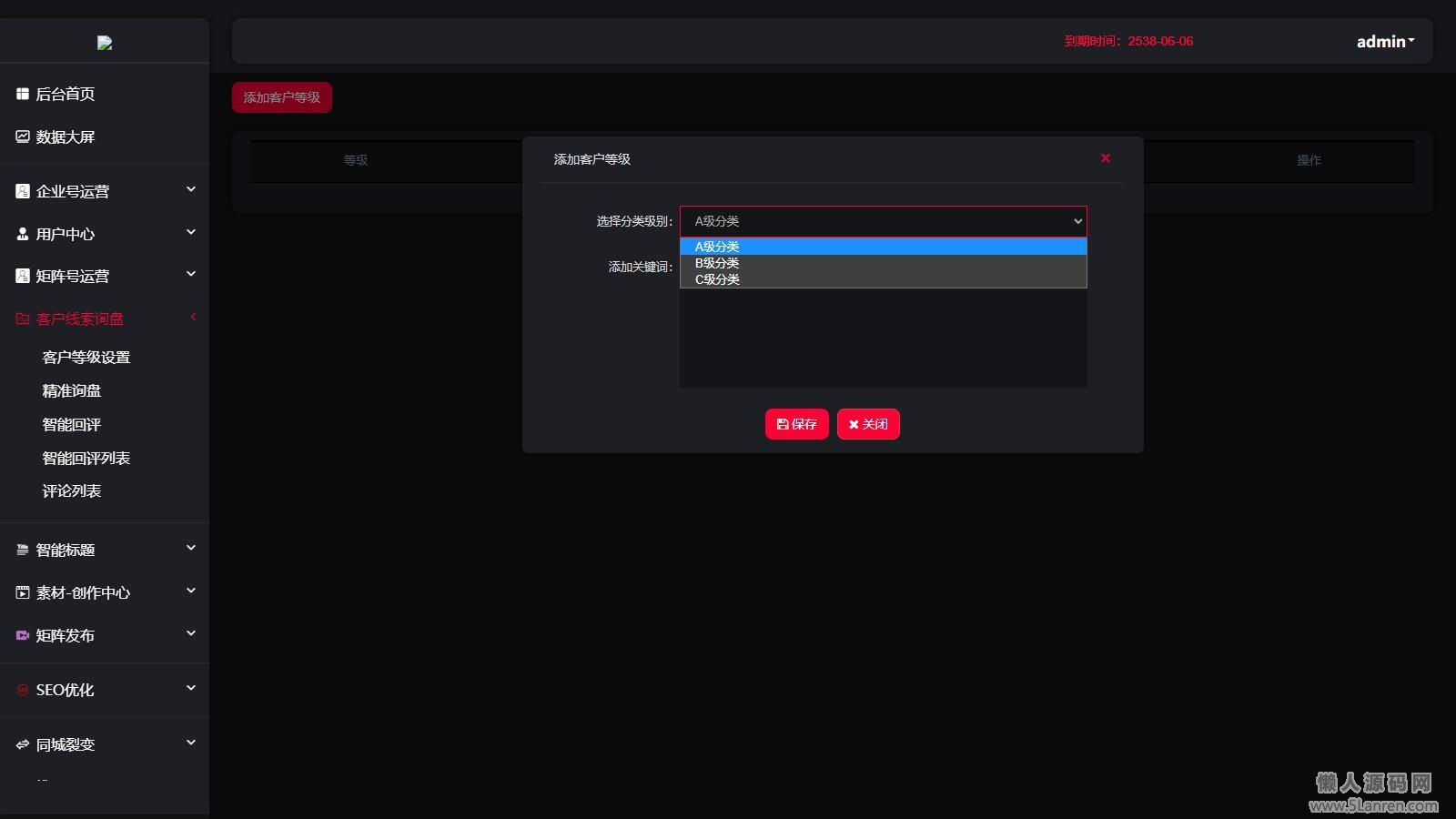Screen dimensions: 1456x819
Task: Click the 企业号运营 sidebar icon
Action: click(x=23, y=191)
